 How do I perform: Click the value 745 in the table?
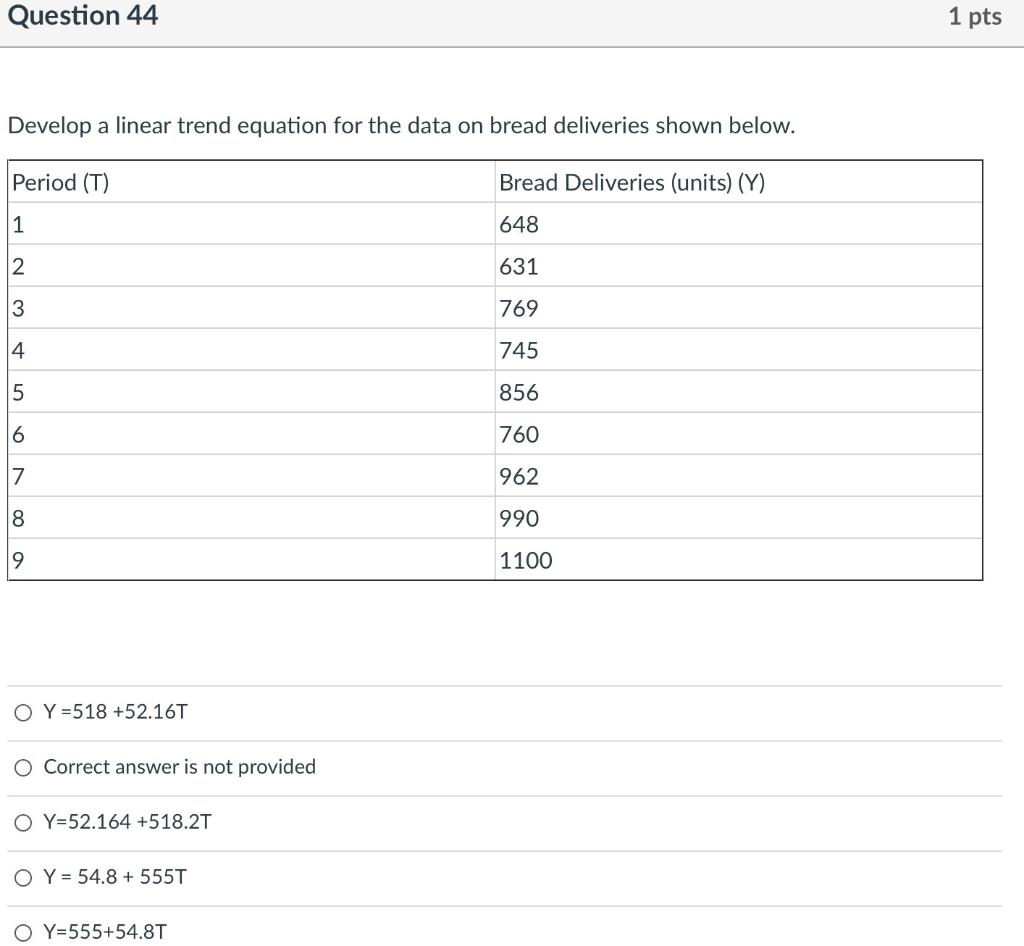click(518, 350)
